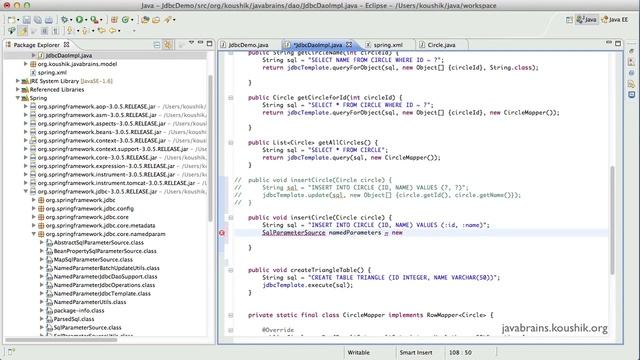Viewport: 640px width, 360px height.
Task: Click the editor vertical scrollbar
Action: tap(612, 220)
